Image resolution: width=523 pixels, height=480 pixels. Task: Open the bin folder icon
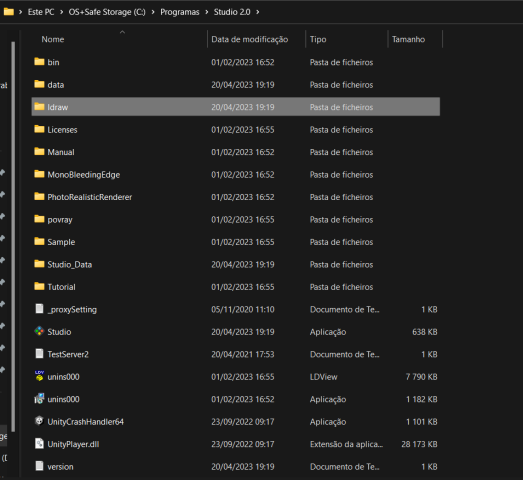39,62
